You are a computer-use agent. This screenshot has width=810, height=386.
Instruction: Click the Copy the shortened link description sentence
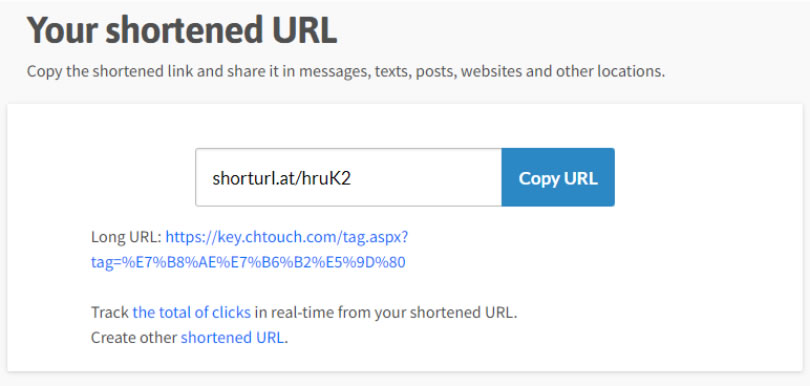(x=346, y=71)
